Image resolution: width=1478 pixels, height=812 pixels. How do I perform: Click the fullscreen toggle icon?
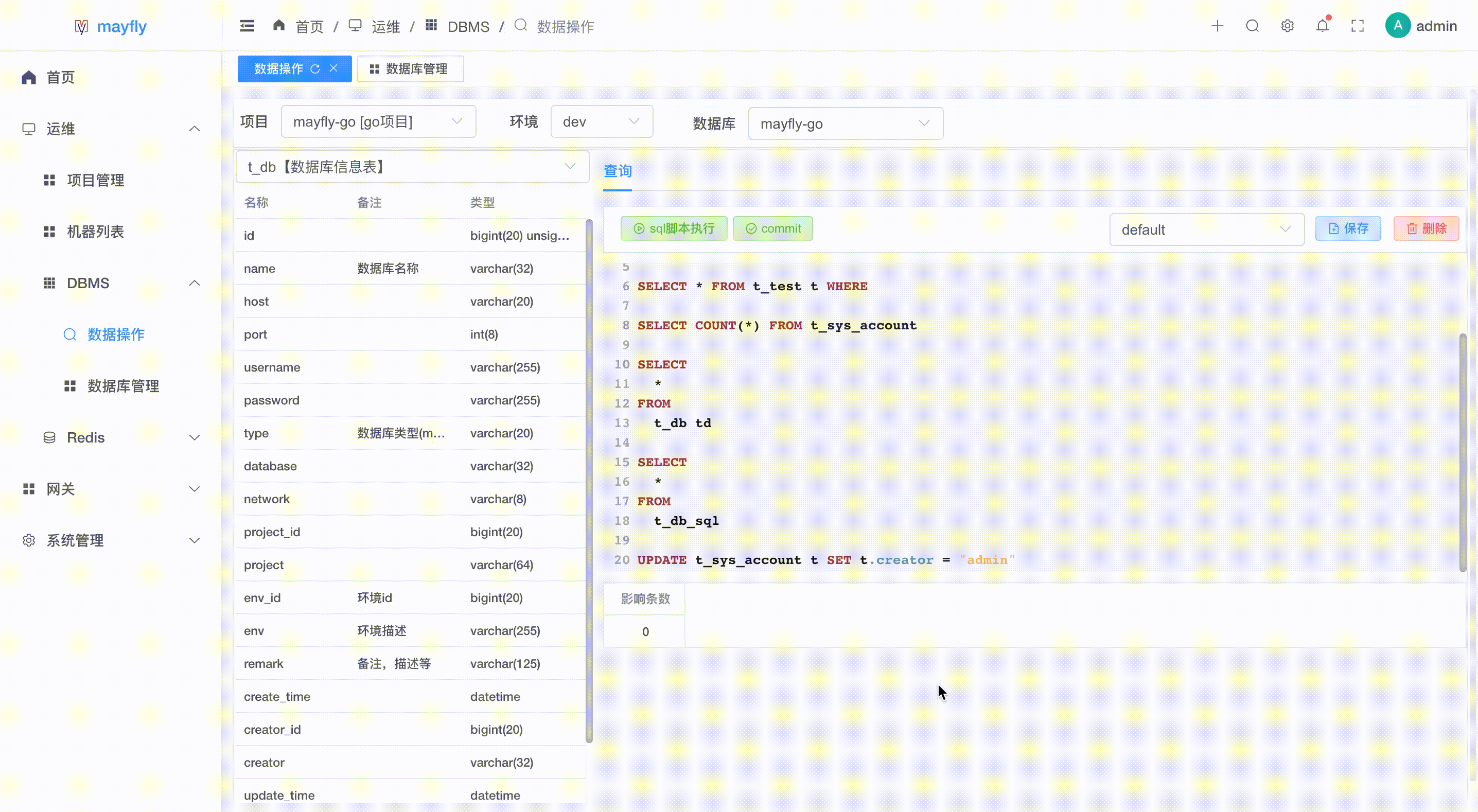[1358, 26]
